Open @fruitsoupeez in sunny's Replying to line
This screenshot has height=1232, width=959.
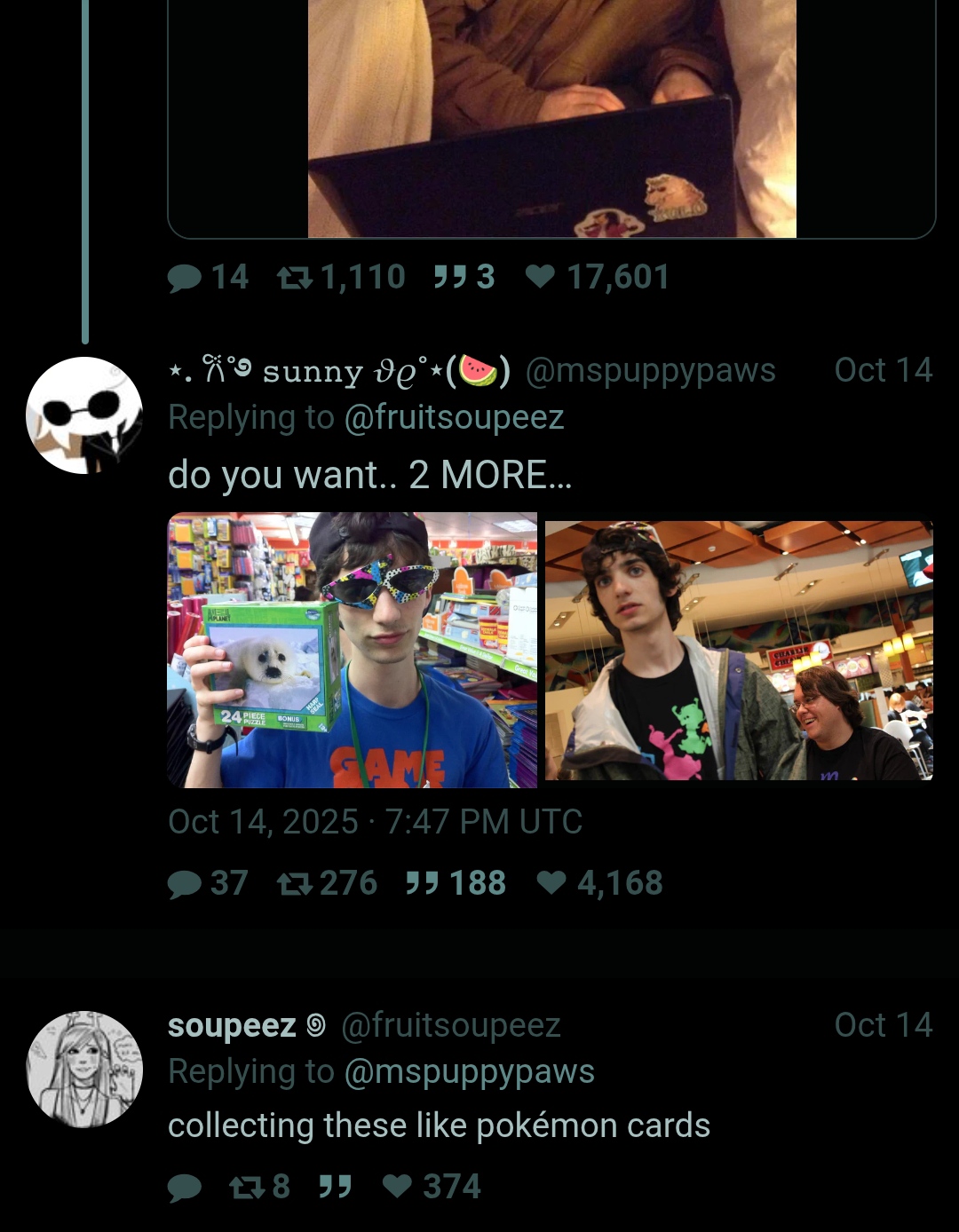coord(454,417)
